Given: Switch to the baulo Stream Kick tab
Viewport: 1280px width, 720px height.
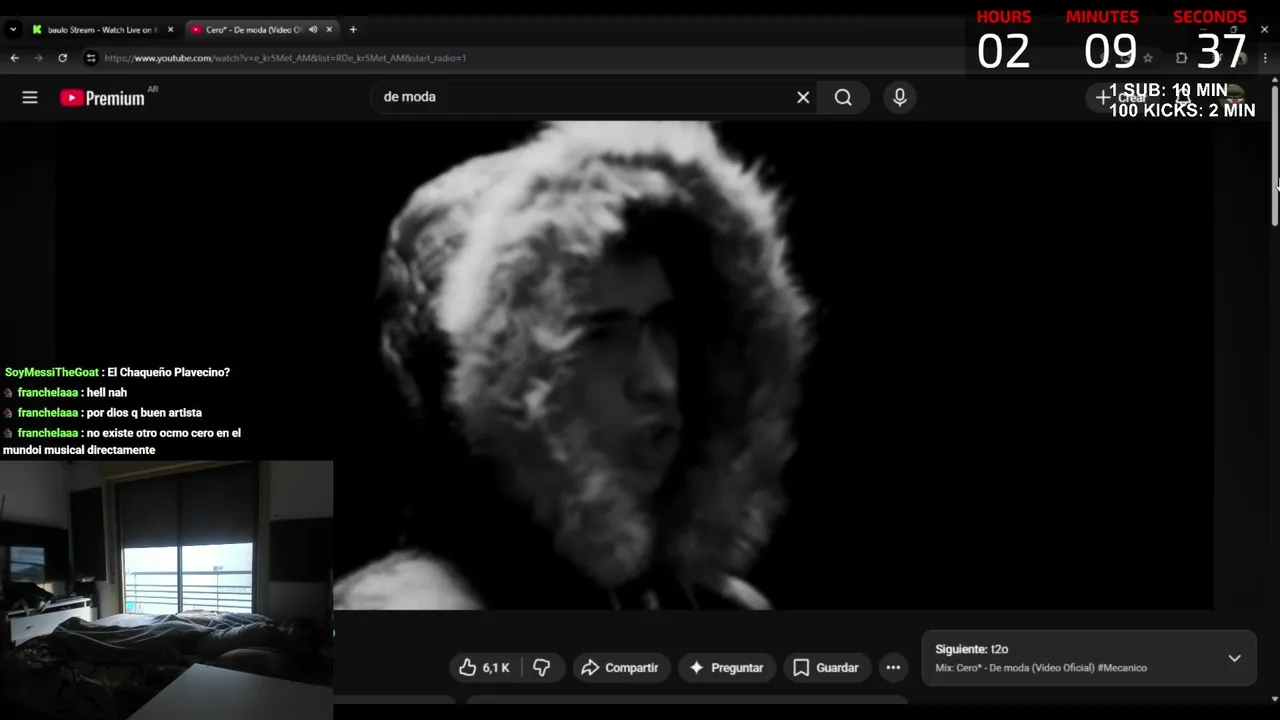Looking at the screenshot, I should tap(100, 30).
